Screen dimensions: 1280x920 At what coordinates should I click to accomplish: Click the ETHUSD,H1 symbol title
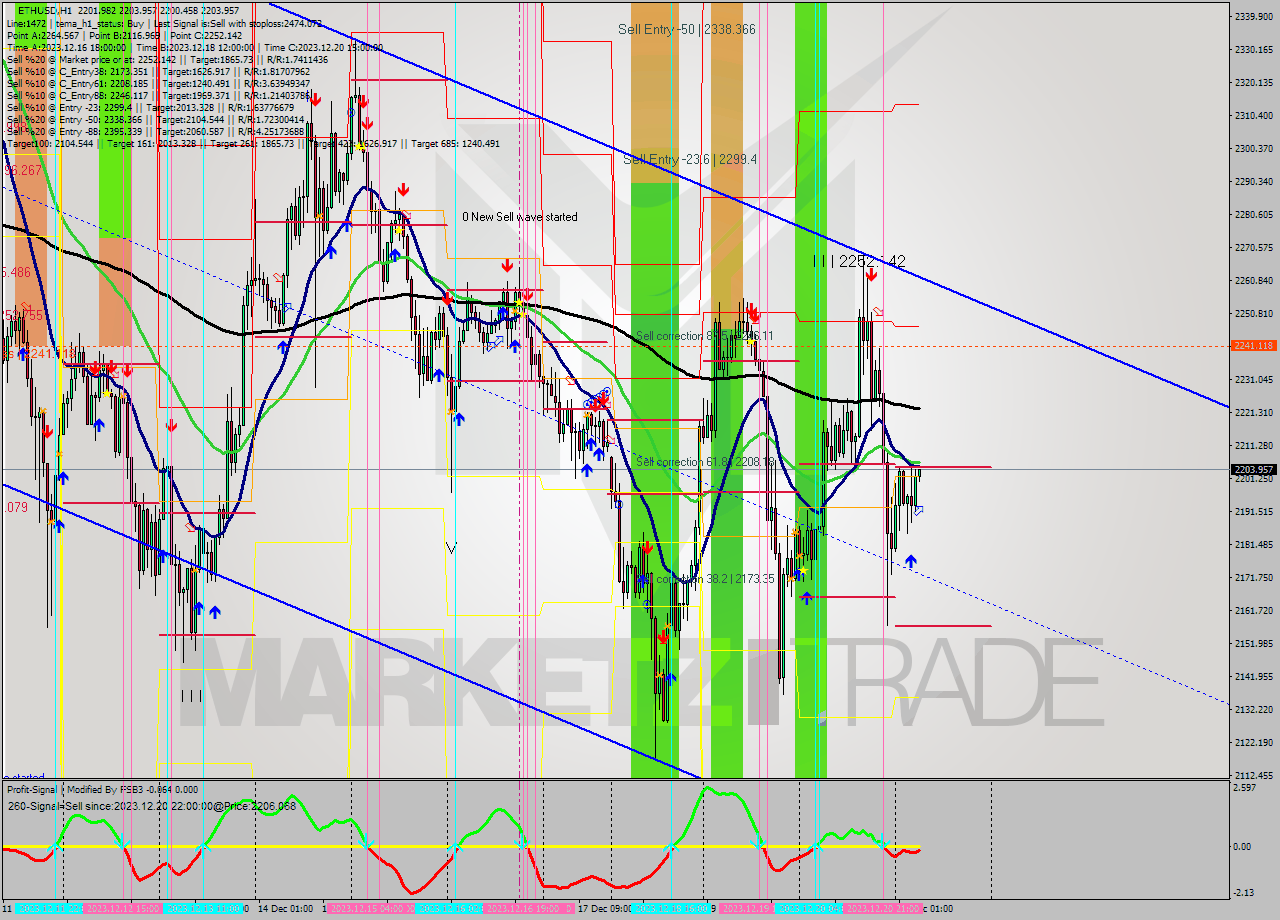tap(43, 9)
